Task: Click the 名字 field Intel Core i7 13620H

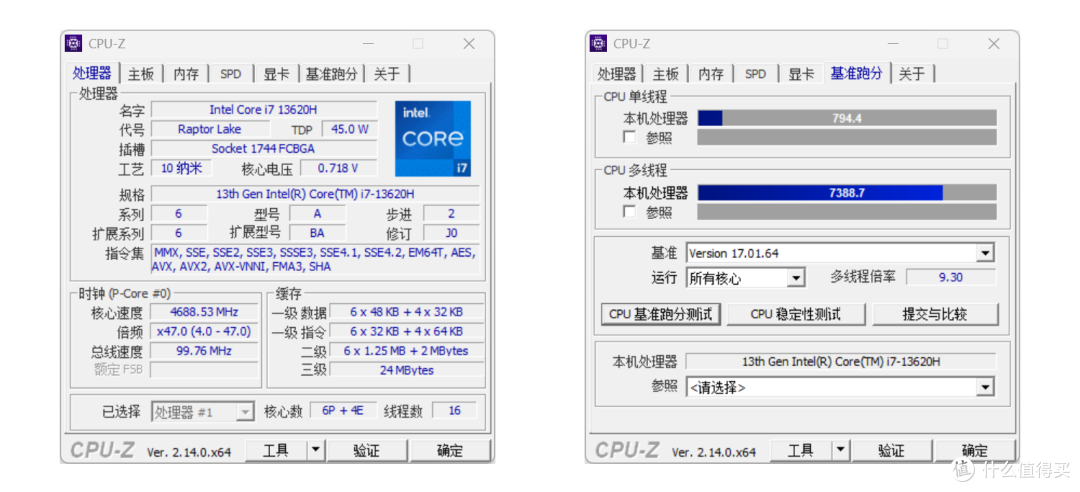Action: [264, 110]
